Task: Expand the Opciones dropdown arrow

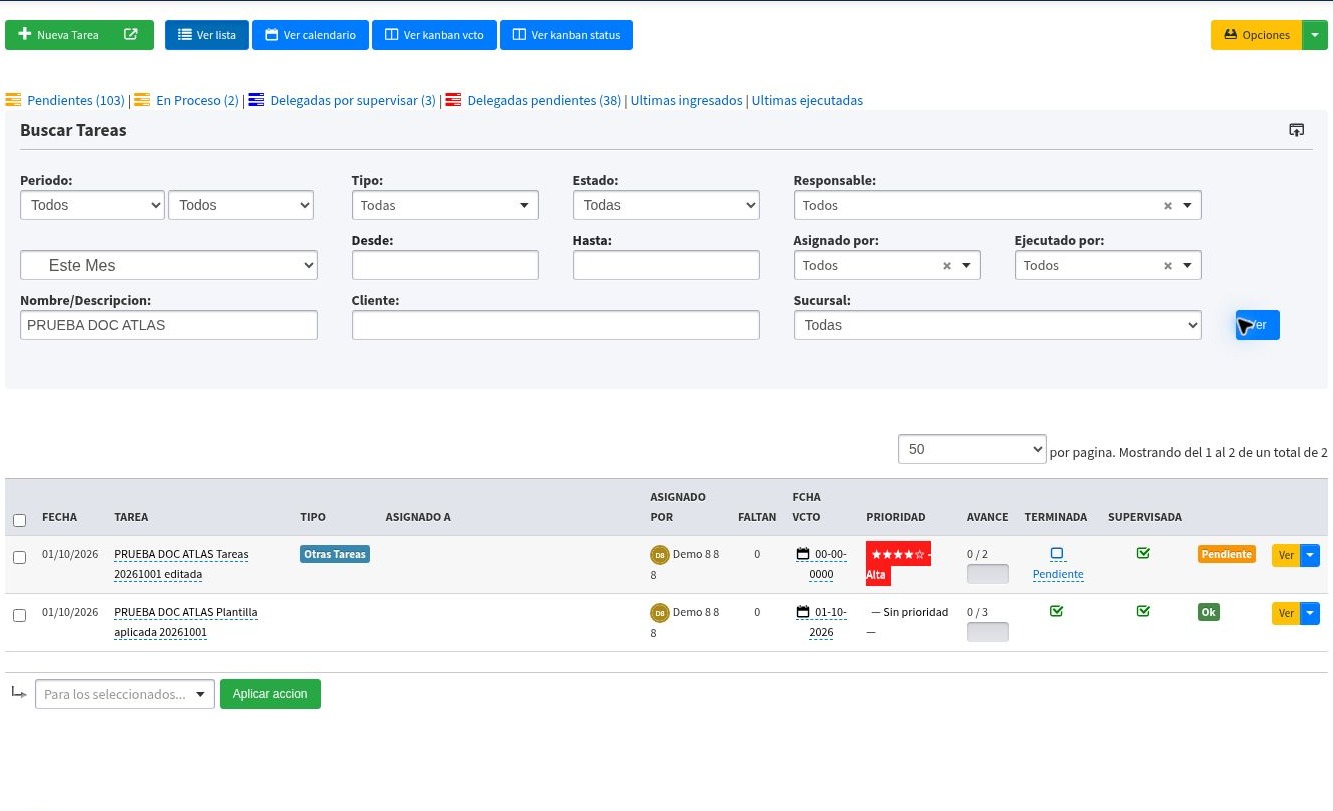Action: coord(1315,35)
